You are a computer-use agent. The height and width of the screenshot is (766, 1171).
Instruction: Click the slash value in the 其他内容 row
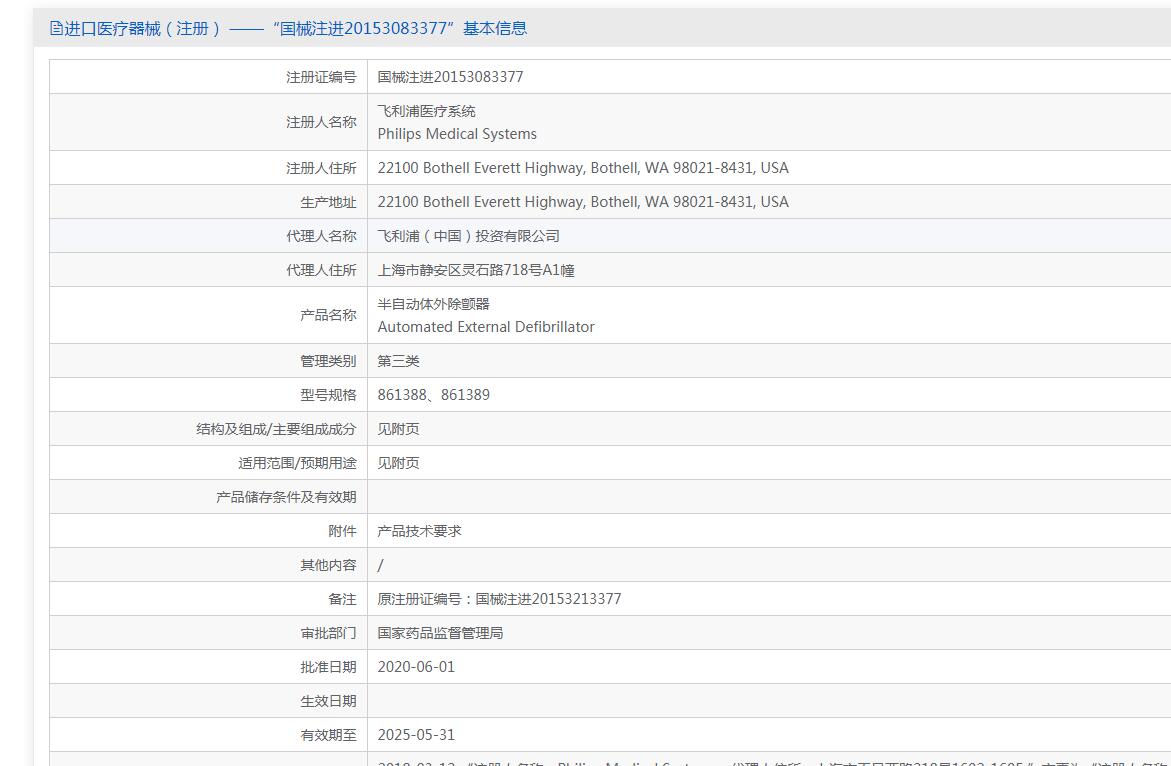[380, 565]
